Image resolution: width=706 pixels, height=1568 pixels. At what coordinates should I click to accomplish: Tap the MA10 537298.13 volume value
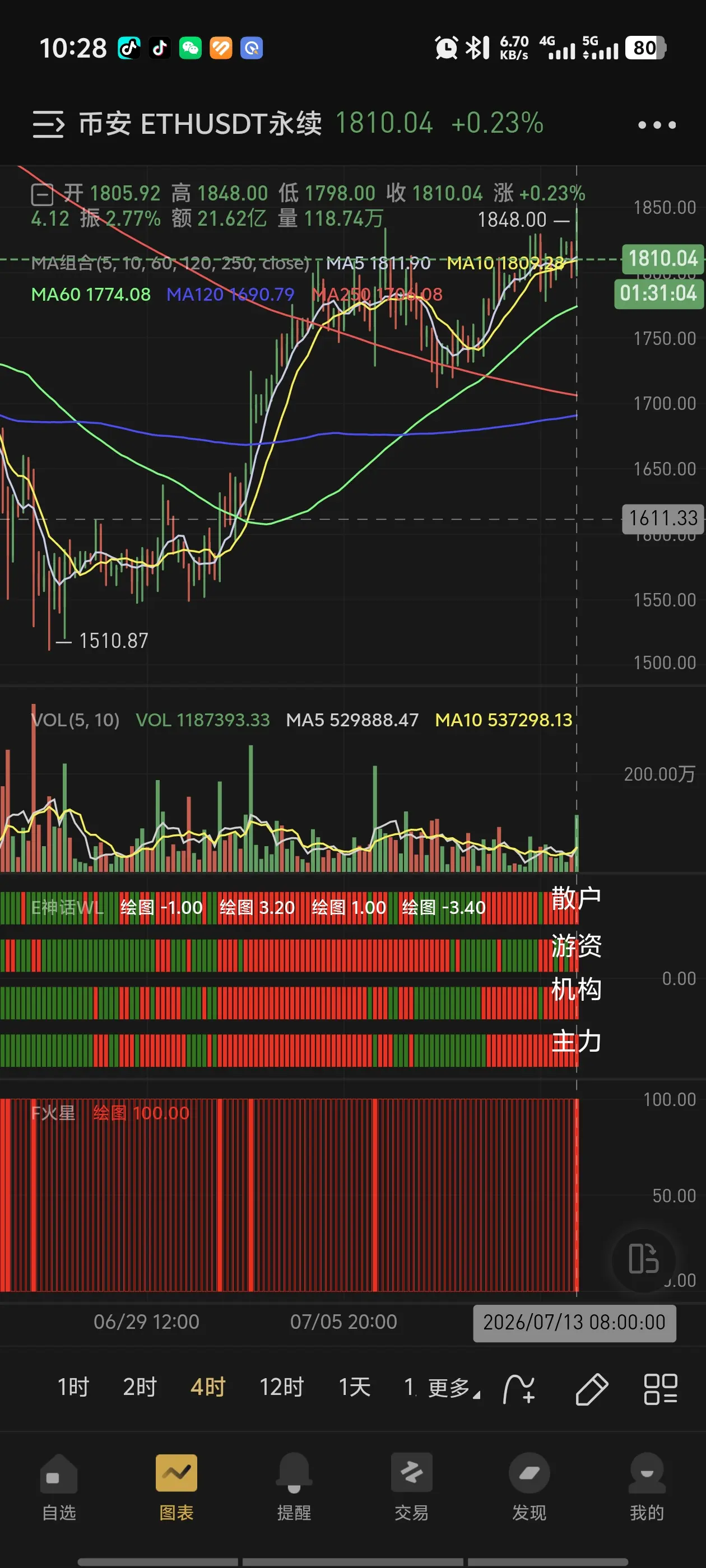(x=504, y=720)
